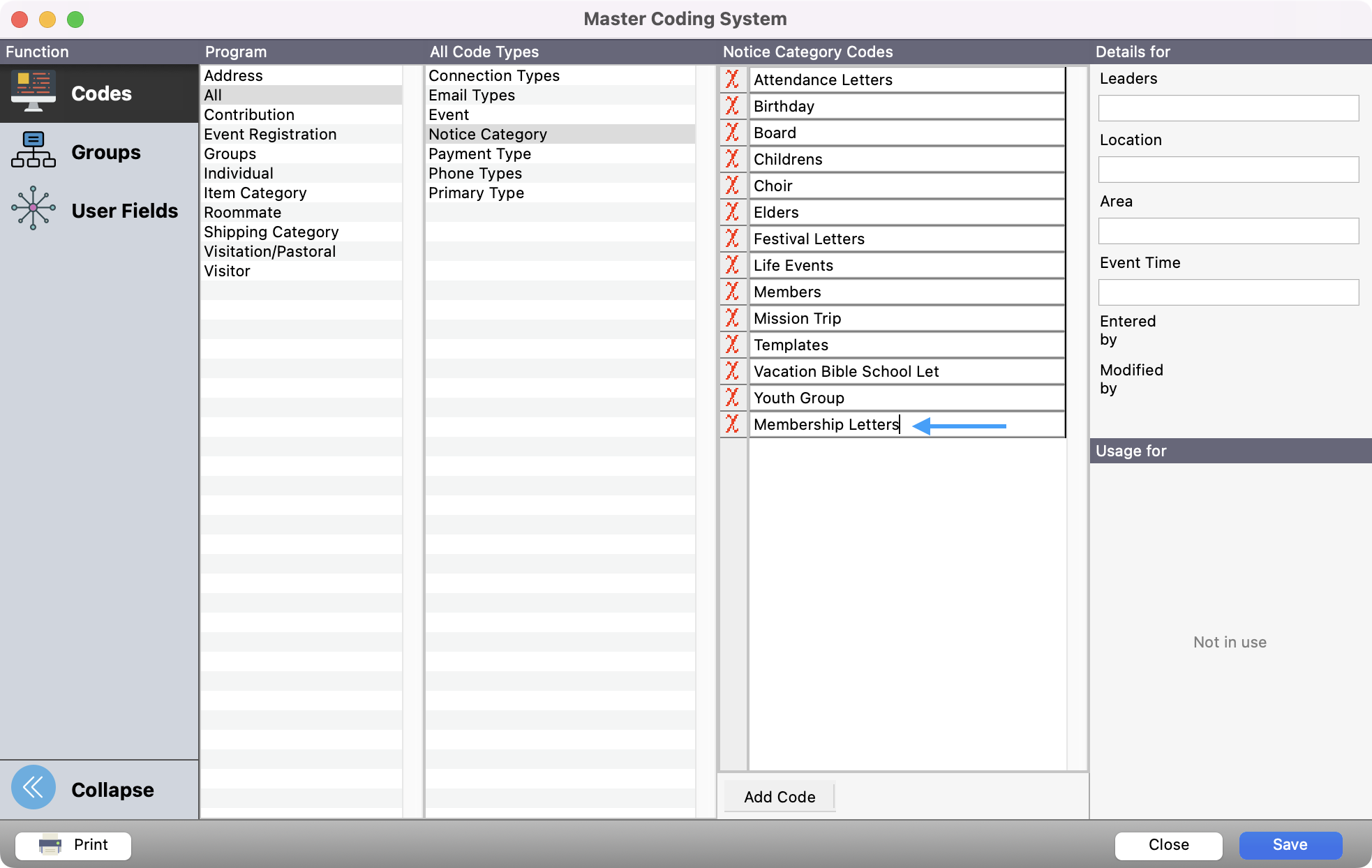Viewport: 1372px width, 868px height.
Task: Click the printer icon next to Print
Action: point(49,845)
